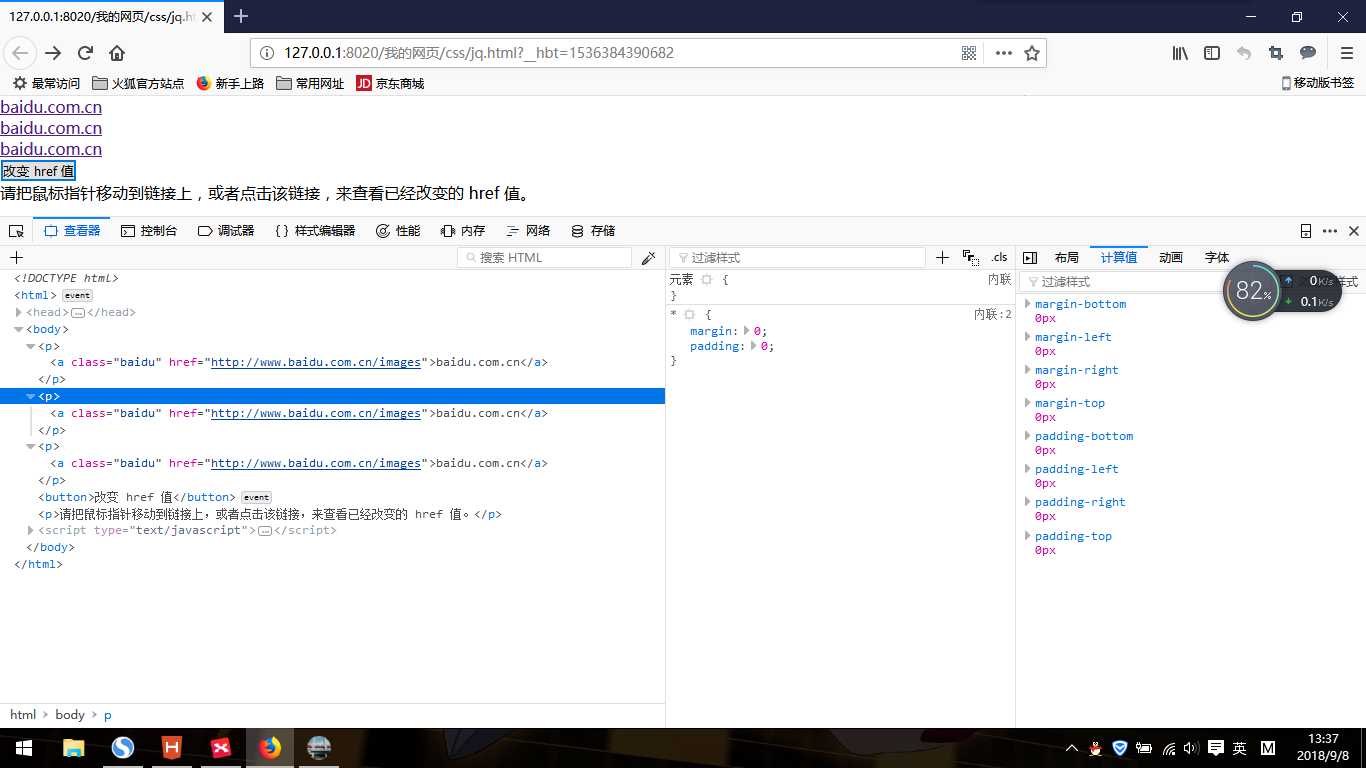
Task: Toggle responsive design mode
Action: tap(1306, 231)
